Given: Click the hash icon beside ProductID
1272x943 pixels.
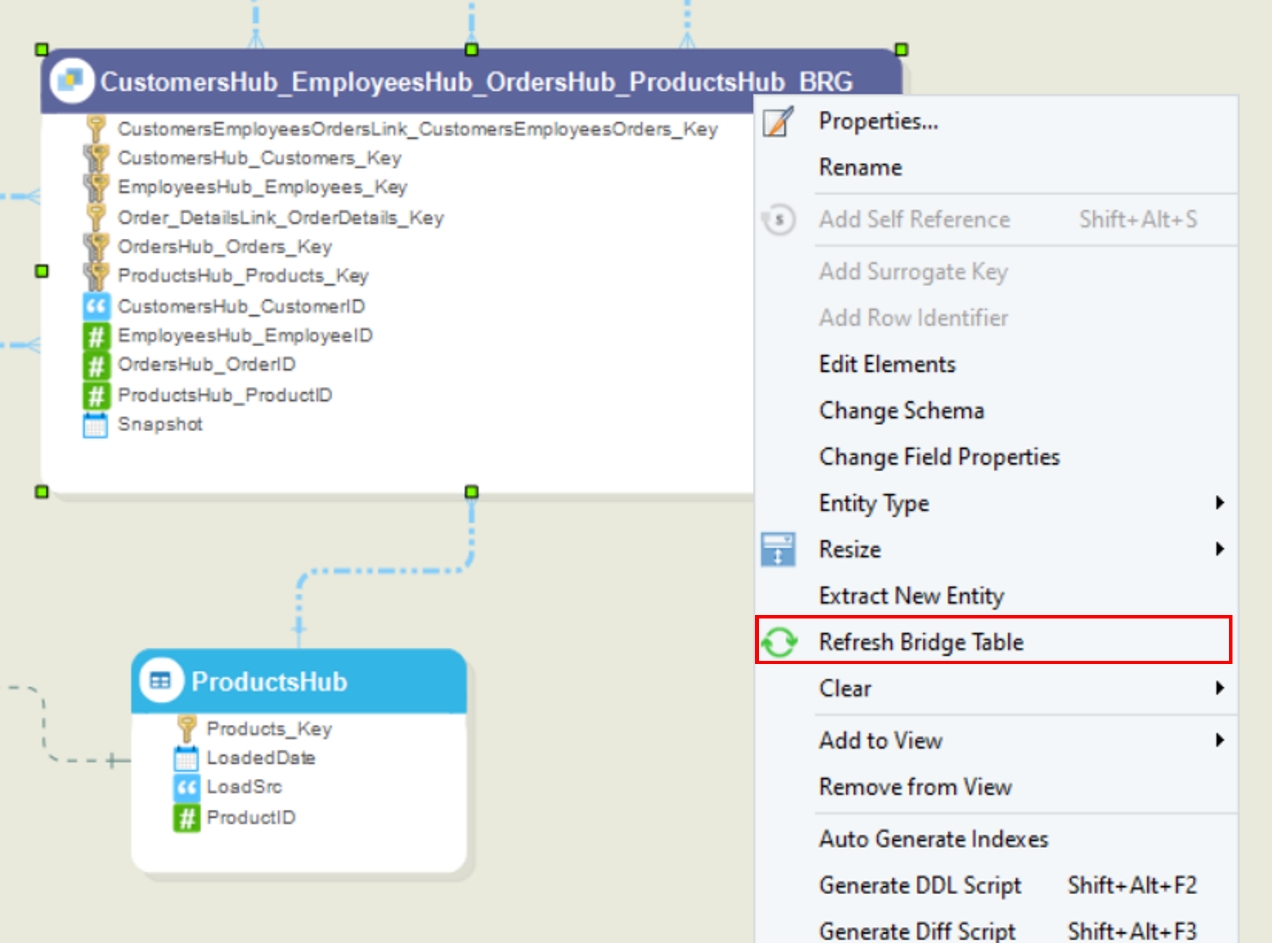Looking at the screenshot, I should click(x=186, y=818).
